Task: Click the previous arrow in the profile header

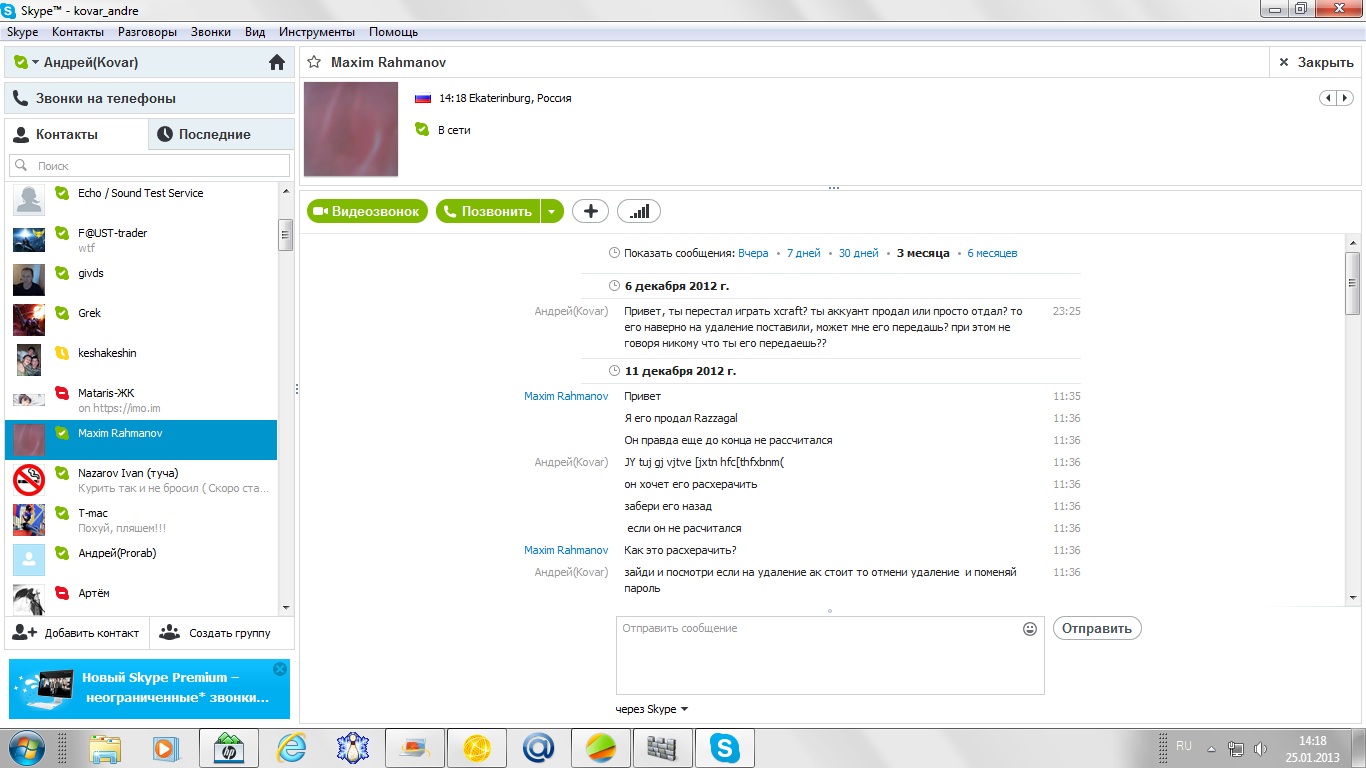Action: coord(1329,98)
